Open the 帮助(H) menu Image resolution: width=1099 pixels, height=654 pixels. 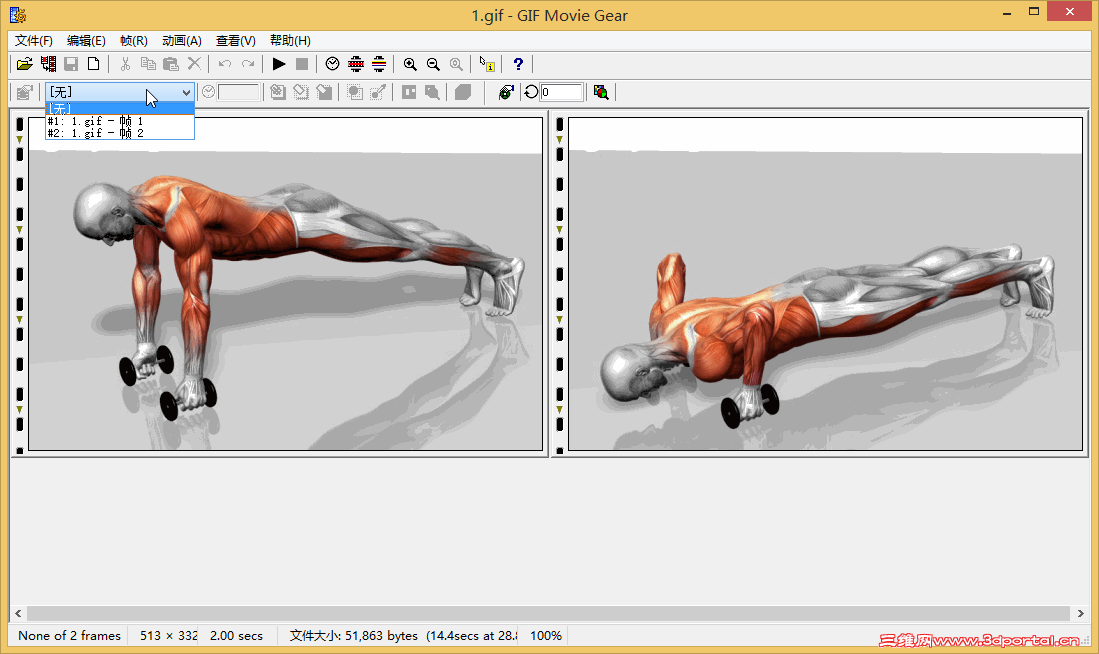point(290,41)
